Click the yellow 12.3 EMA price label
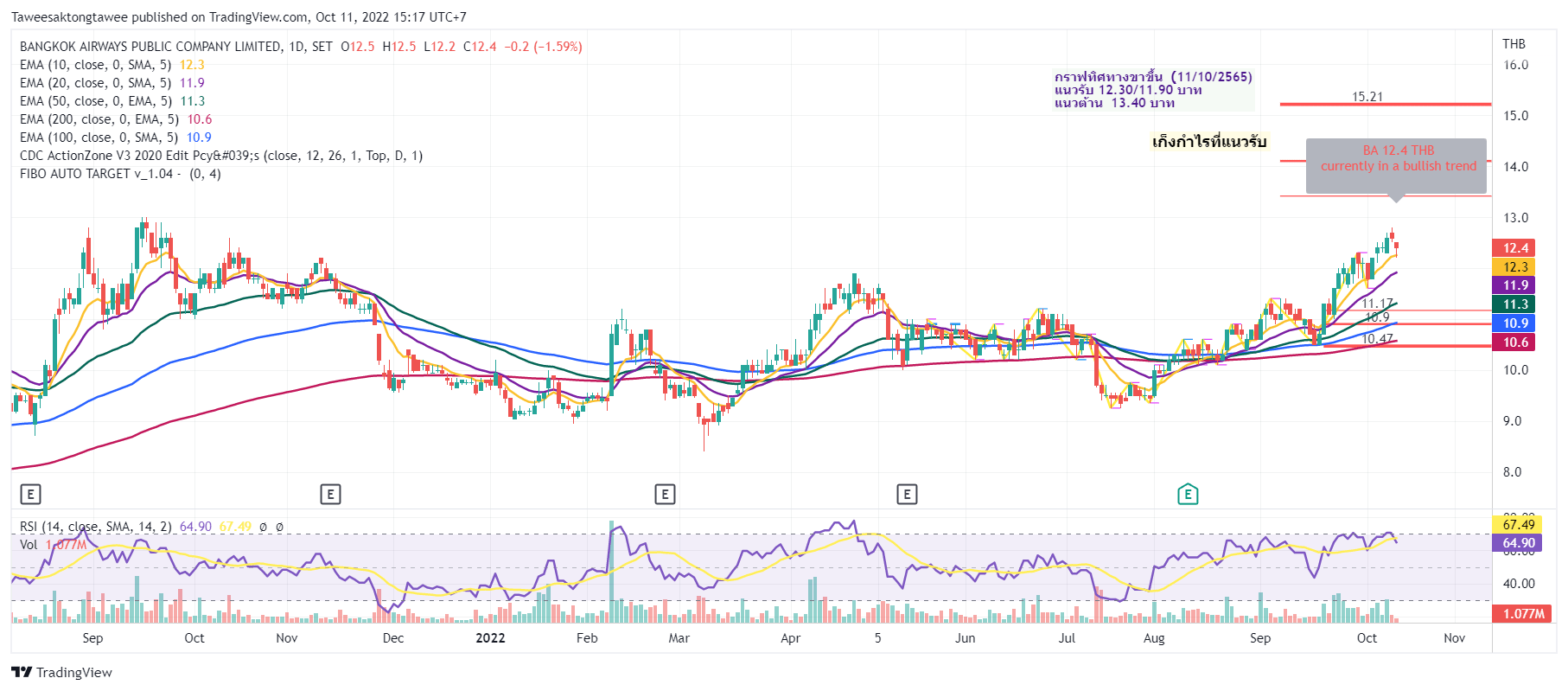 tap(1514, 267)
